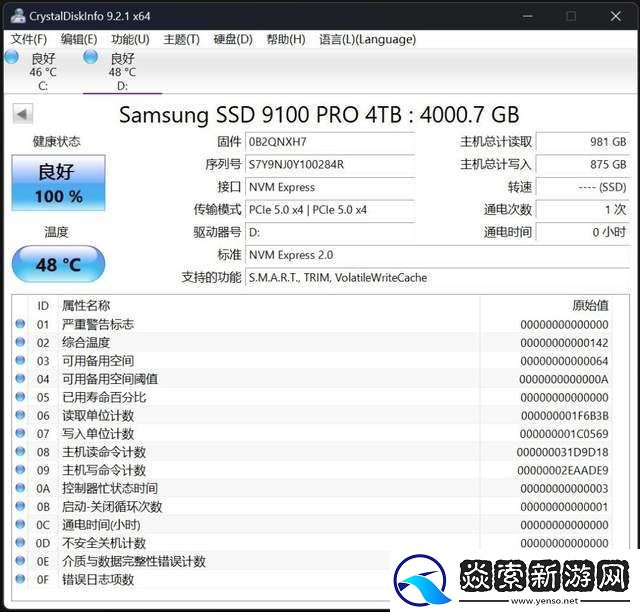Click status dot for attribute 07
Viewport: 640px width, 612px height.
[x=20, y=433]
